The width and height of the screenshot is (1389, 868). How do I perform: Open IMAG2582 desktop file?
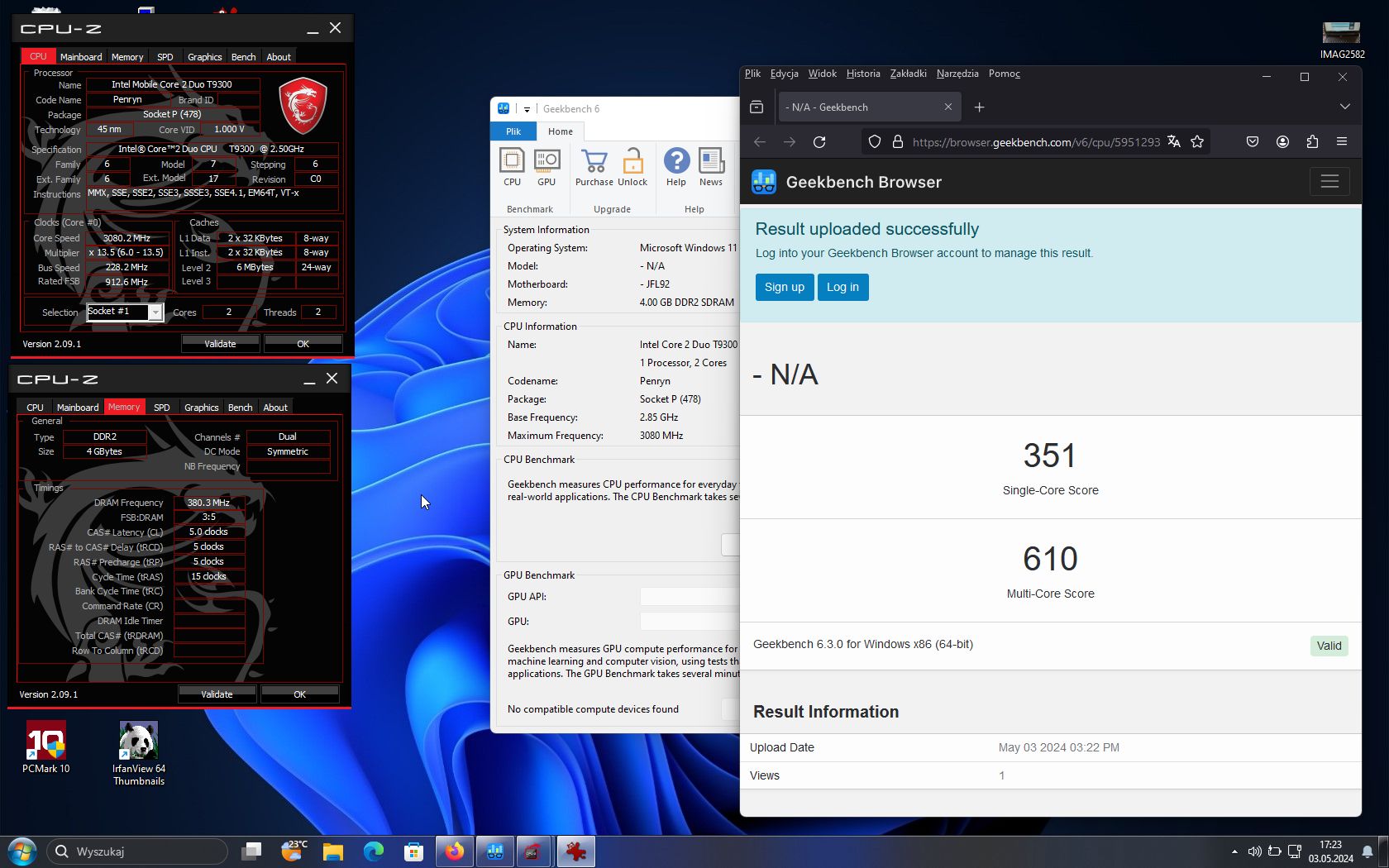tap(1342, 41)
